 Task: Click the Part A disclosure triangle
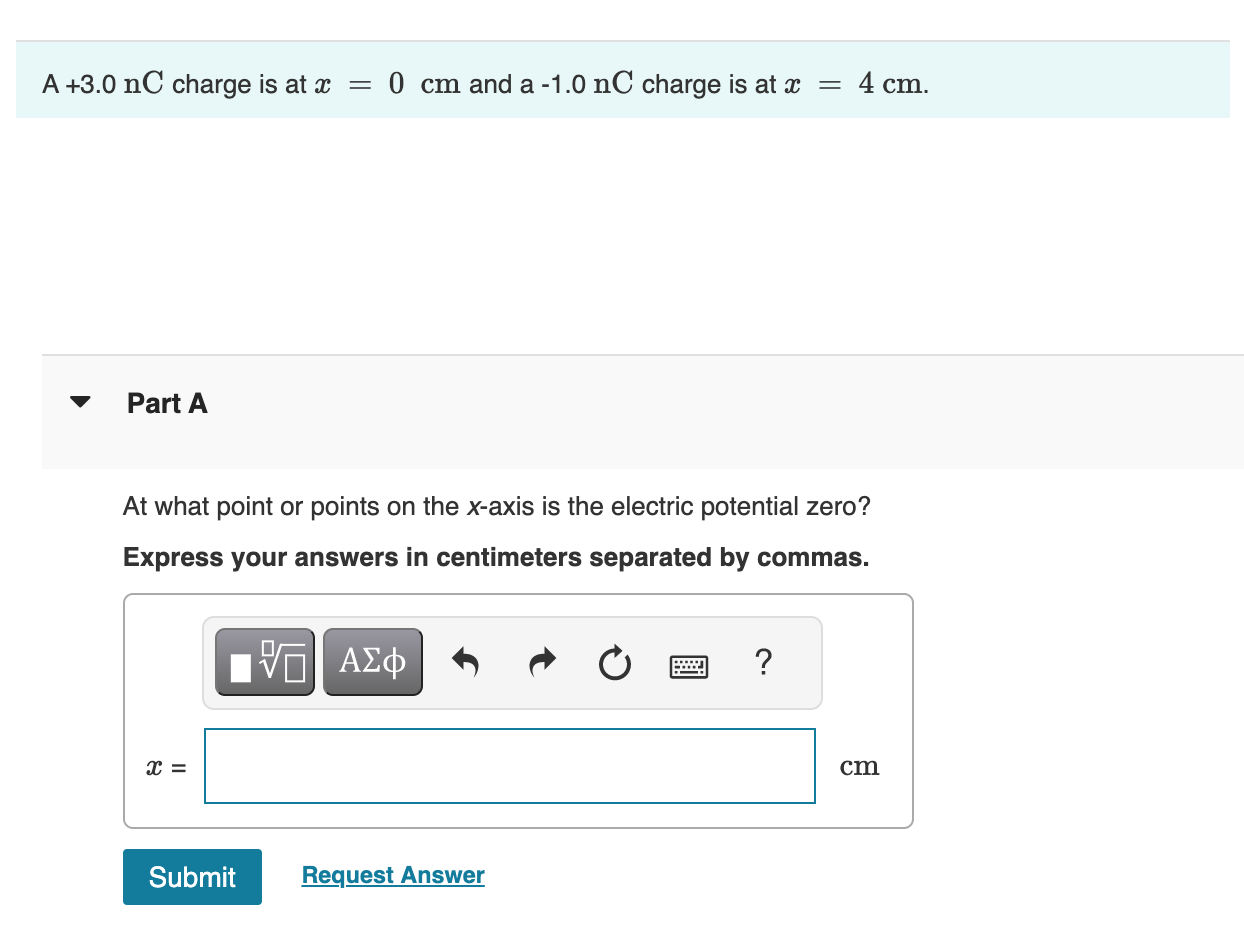(x=80, y=402)
